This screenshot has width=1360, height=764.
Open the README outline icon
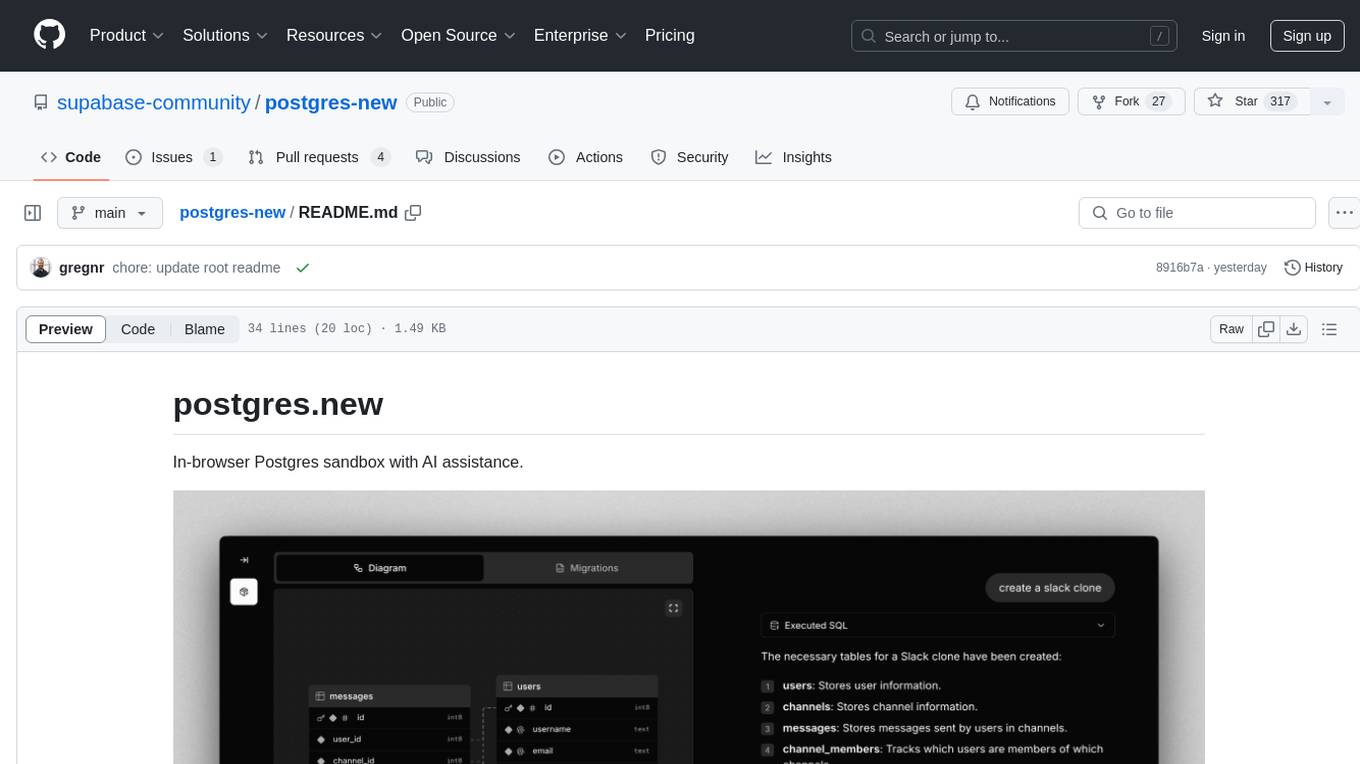point(1329,329)
